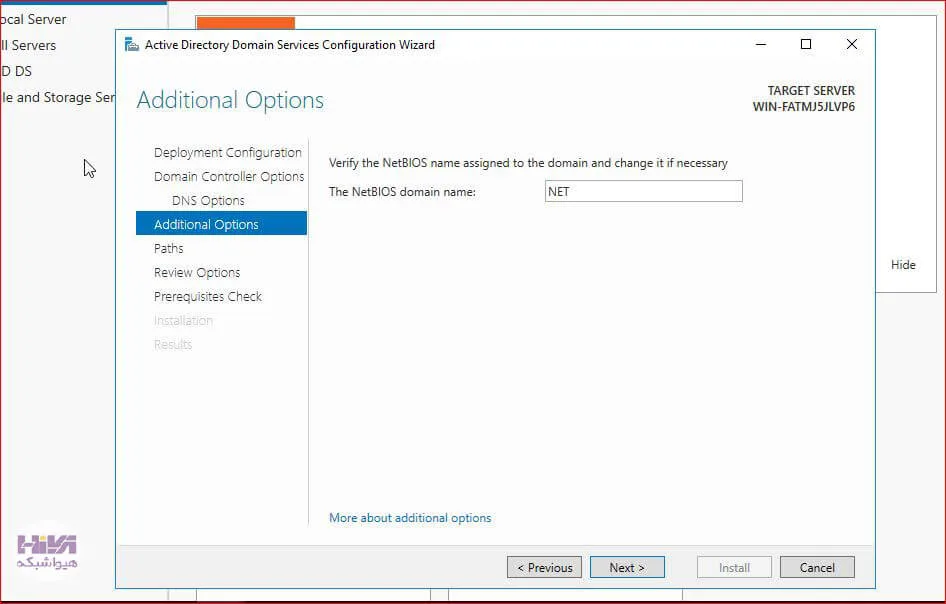The image size is (946, 604).
Task: Click the Additional Options page heading
Action: 230,100
